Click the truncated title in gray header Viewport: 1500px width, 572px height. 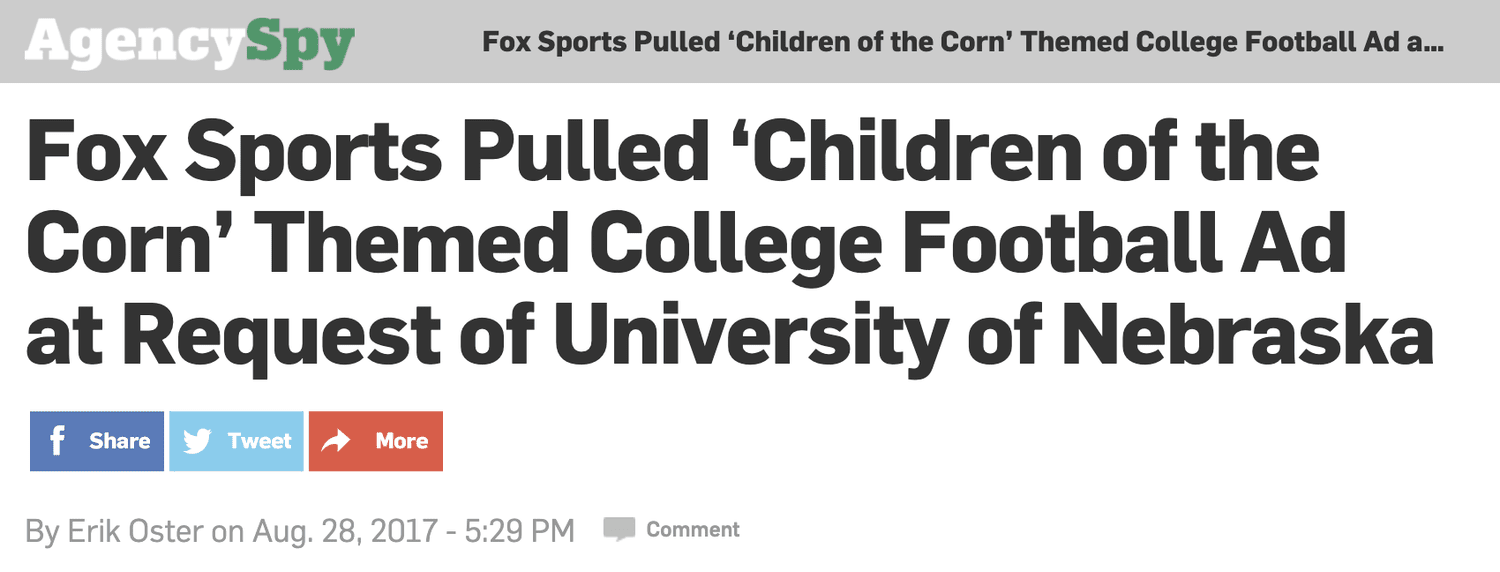click(963, 42)
